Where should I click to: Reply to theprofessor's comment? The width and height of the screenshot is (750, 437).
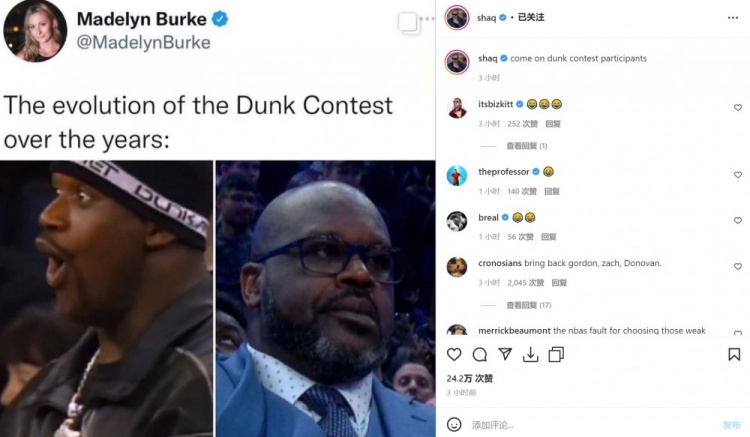point(551,191)
